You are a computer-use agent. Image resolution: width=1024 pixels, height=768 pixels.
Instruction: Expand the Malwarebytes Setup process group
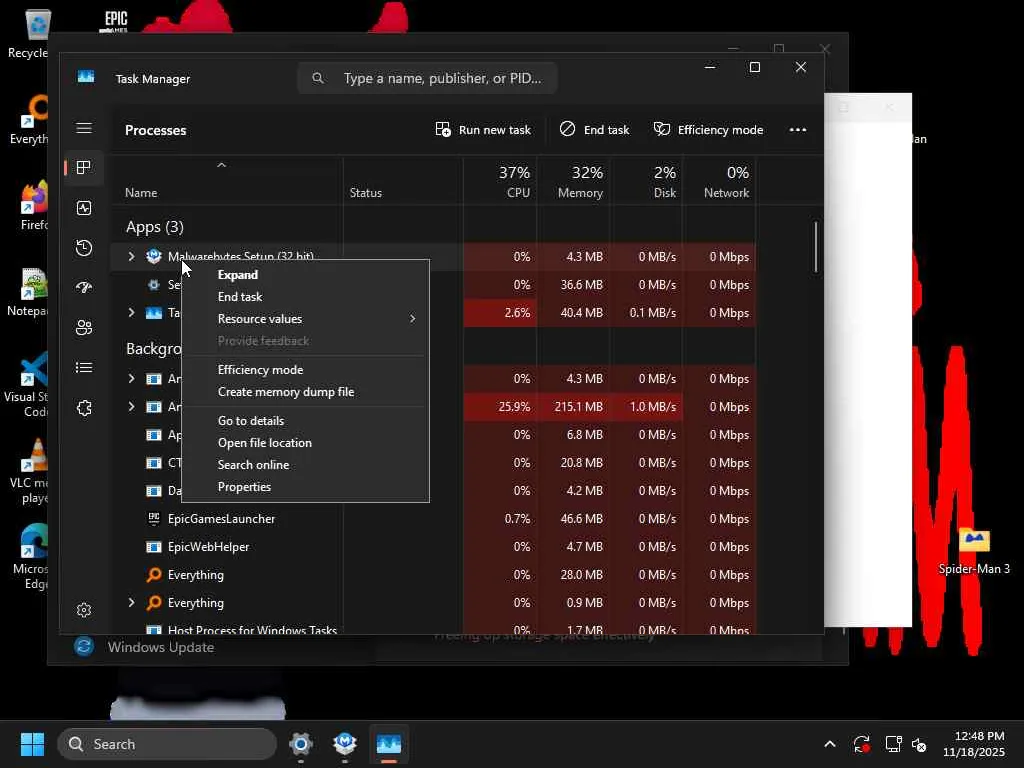(x=131, y=257)
